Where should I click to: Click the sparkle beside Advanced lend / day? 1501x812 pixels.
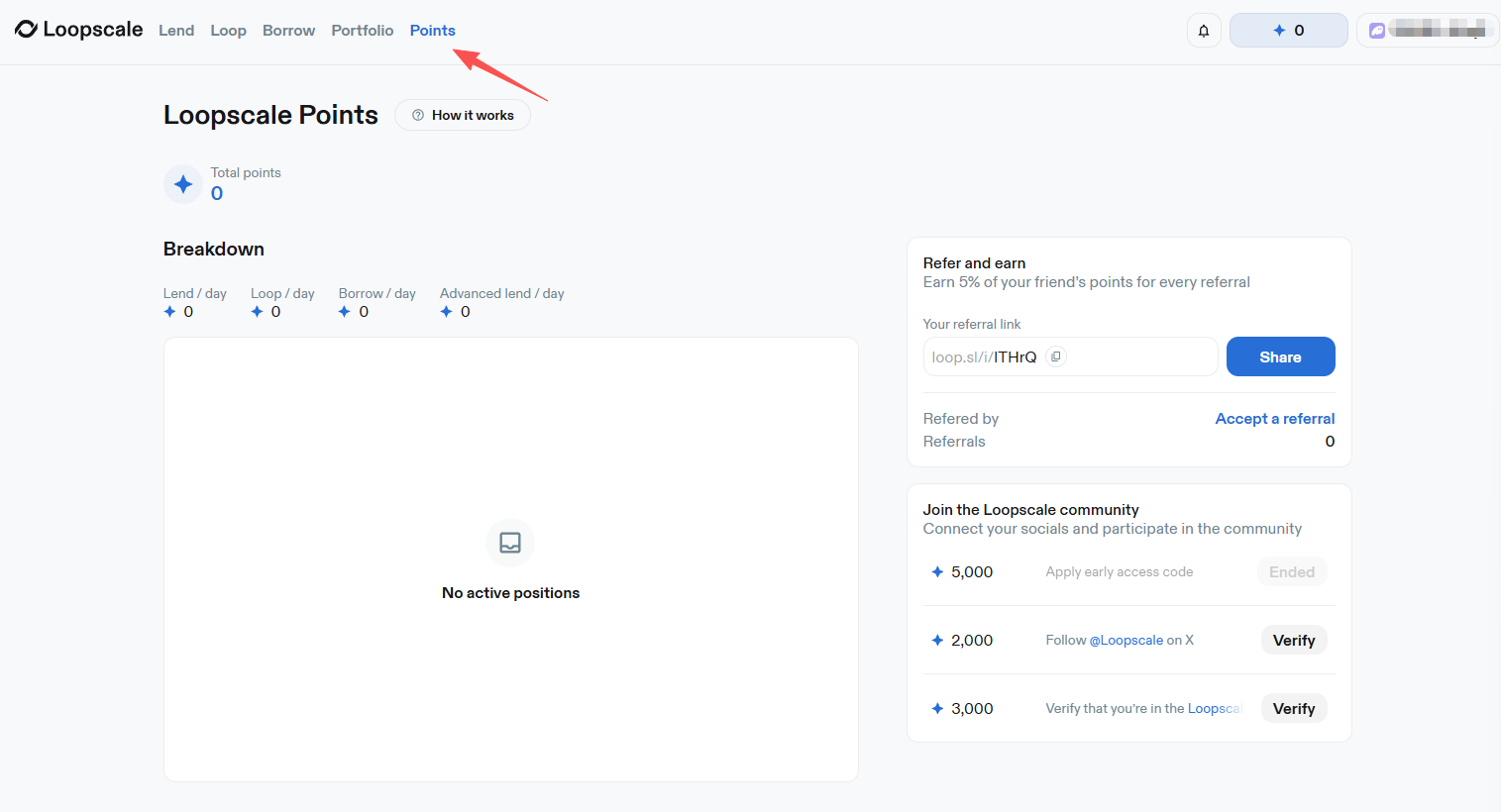tap(446, 311)
